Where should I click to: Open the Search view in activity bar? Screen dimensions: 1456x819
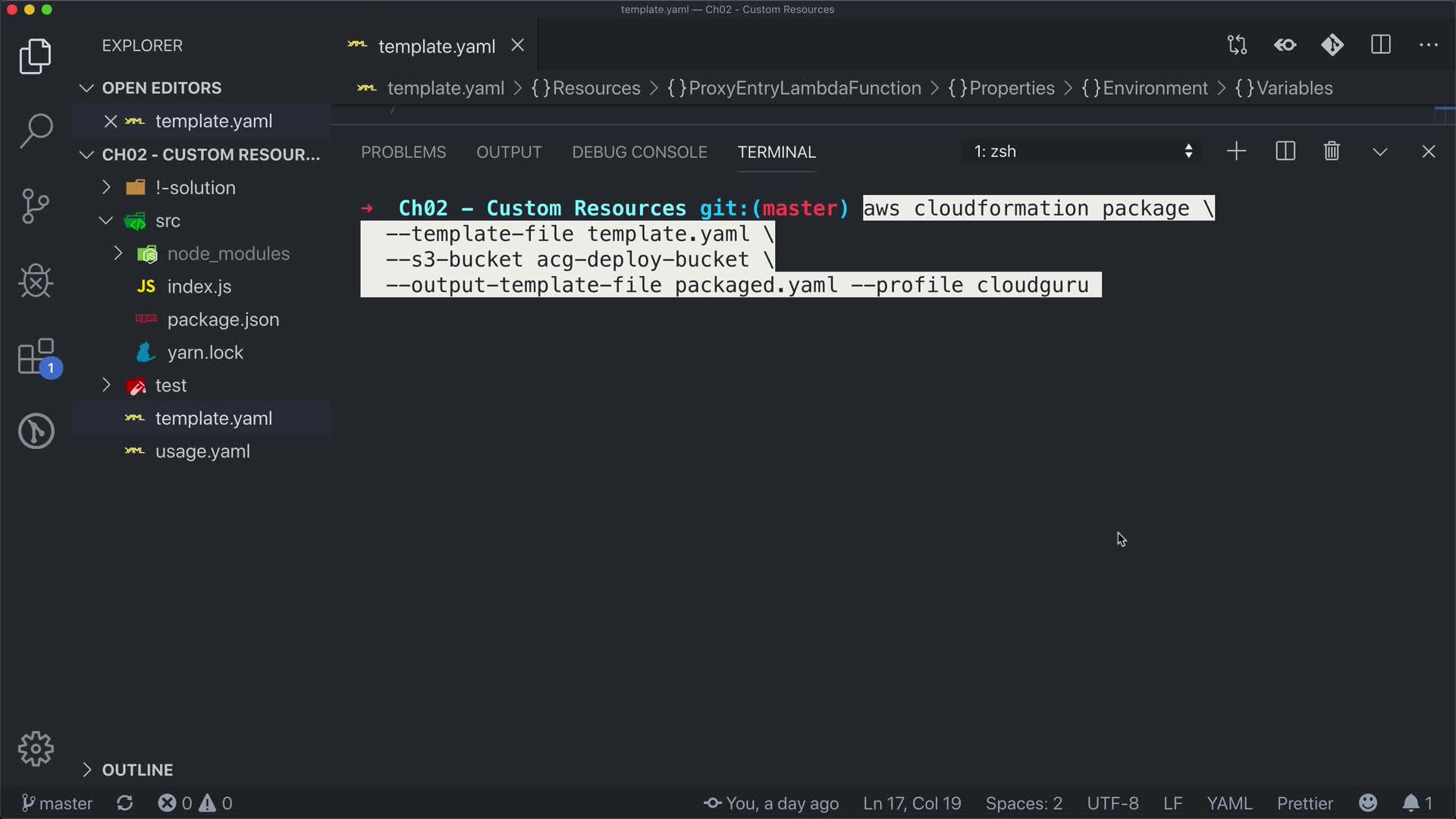point(36,130)
